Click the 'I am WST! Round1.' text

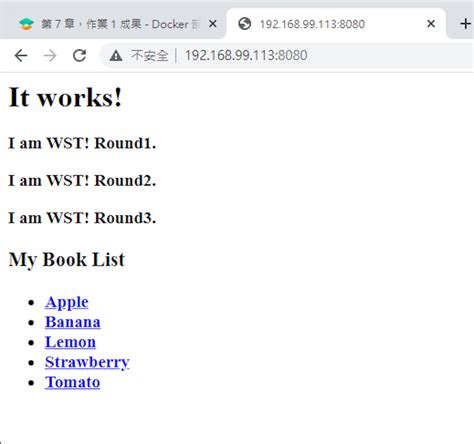click(x=82, y=143)
